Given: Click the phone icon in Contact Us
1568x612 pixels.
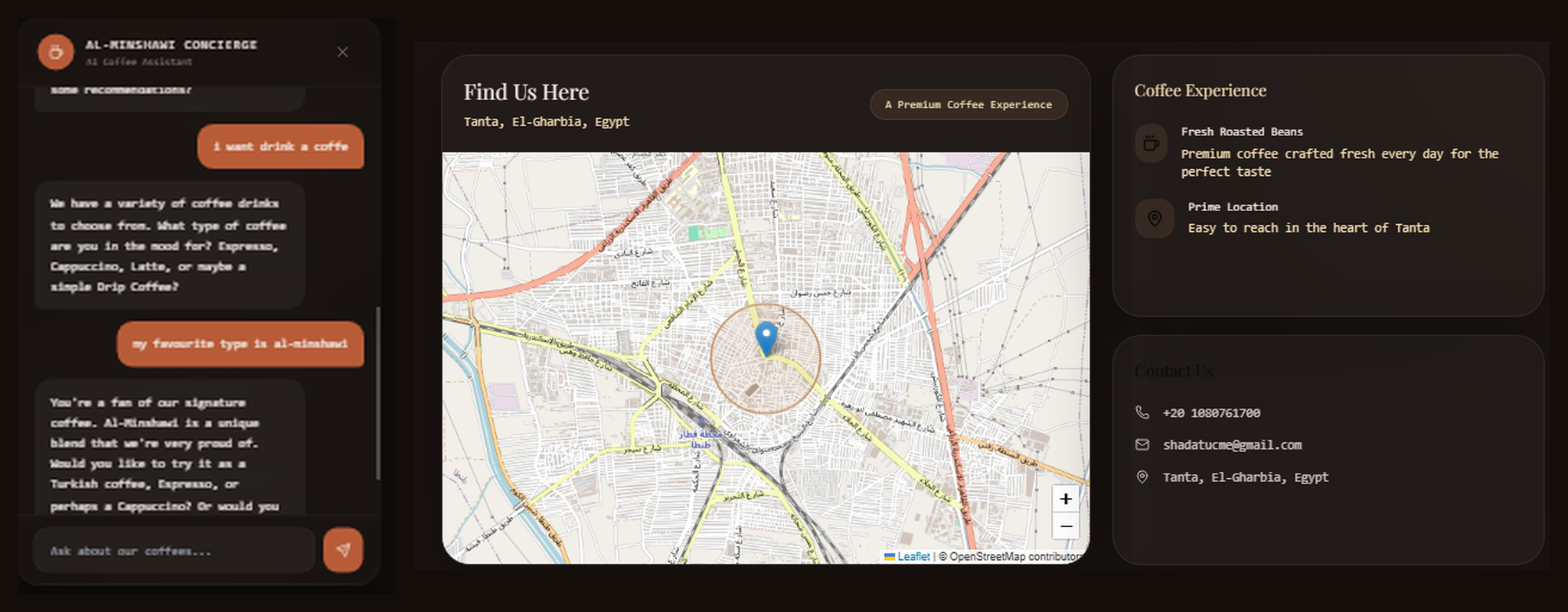Looking at the screenshot, I should click(x=1142, y=412).
